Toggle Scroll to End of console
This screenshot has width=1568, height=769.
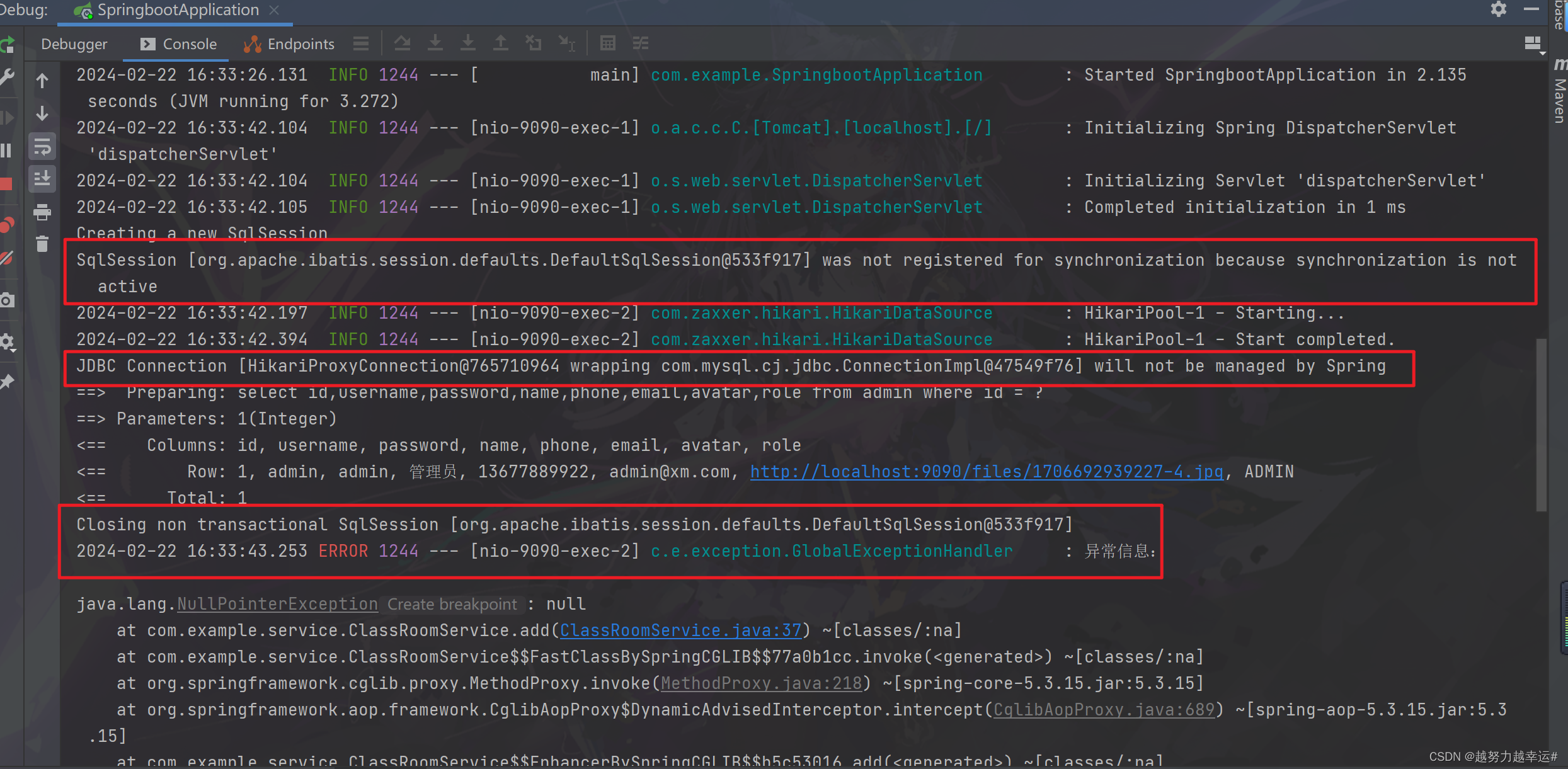42,179
